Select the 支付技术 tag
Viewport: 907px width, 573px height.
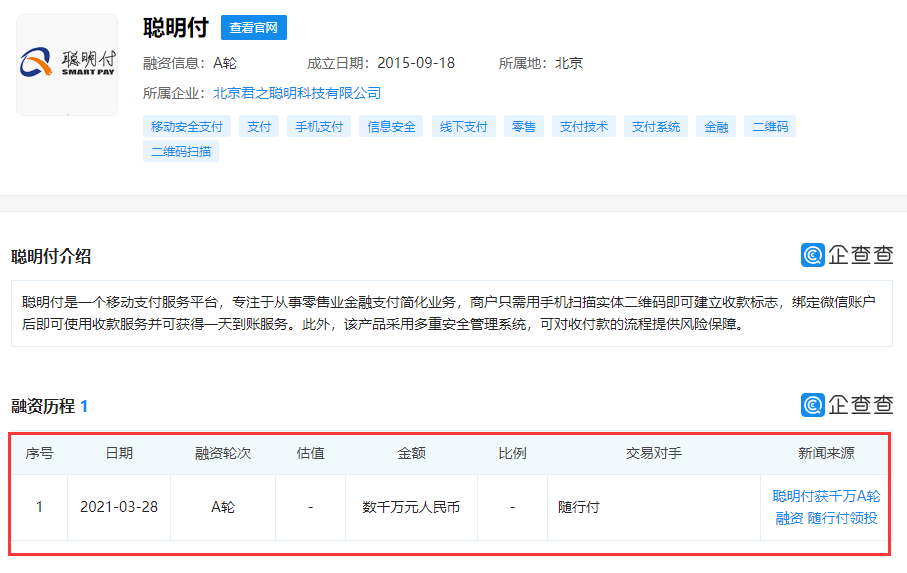pyautogui.click(x=584, y=127)
